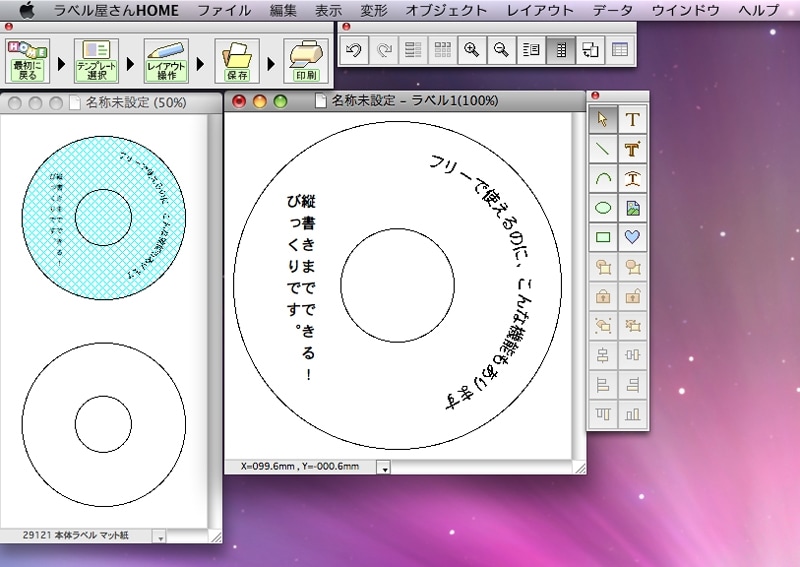This screenshot has height=567, width=800.
Task: Open the dropdown next to 29121 本体ラベル
Action: (x=159, y=537)
